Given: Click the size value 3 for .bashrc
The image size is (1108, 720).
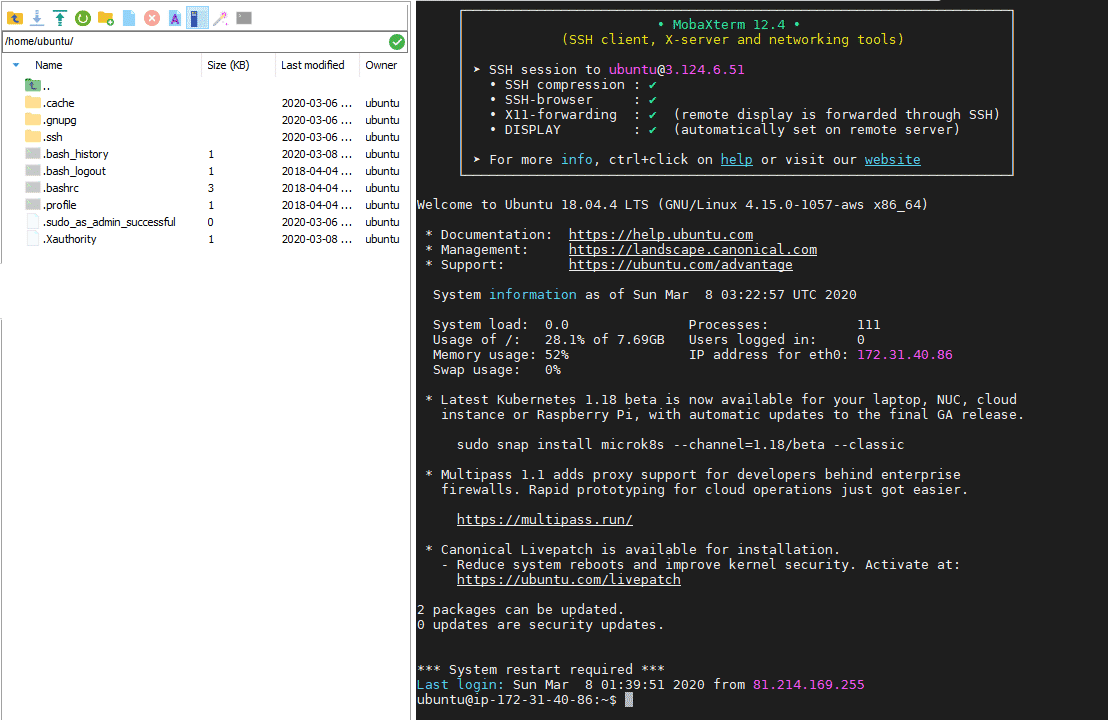Looking at the screenshot, I should [x=211, y=188].
